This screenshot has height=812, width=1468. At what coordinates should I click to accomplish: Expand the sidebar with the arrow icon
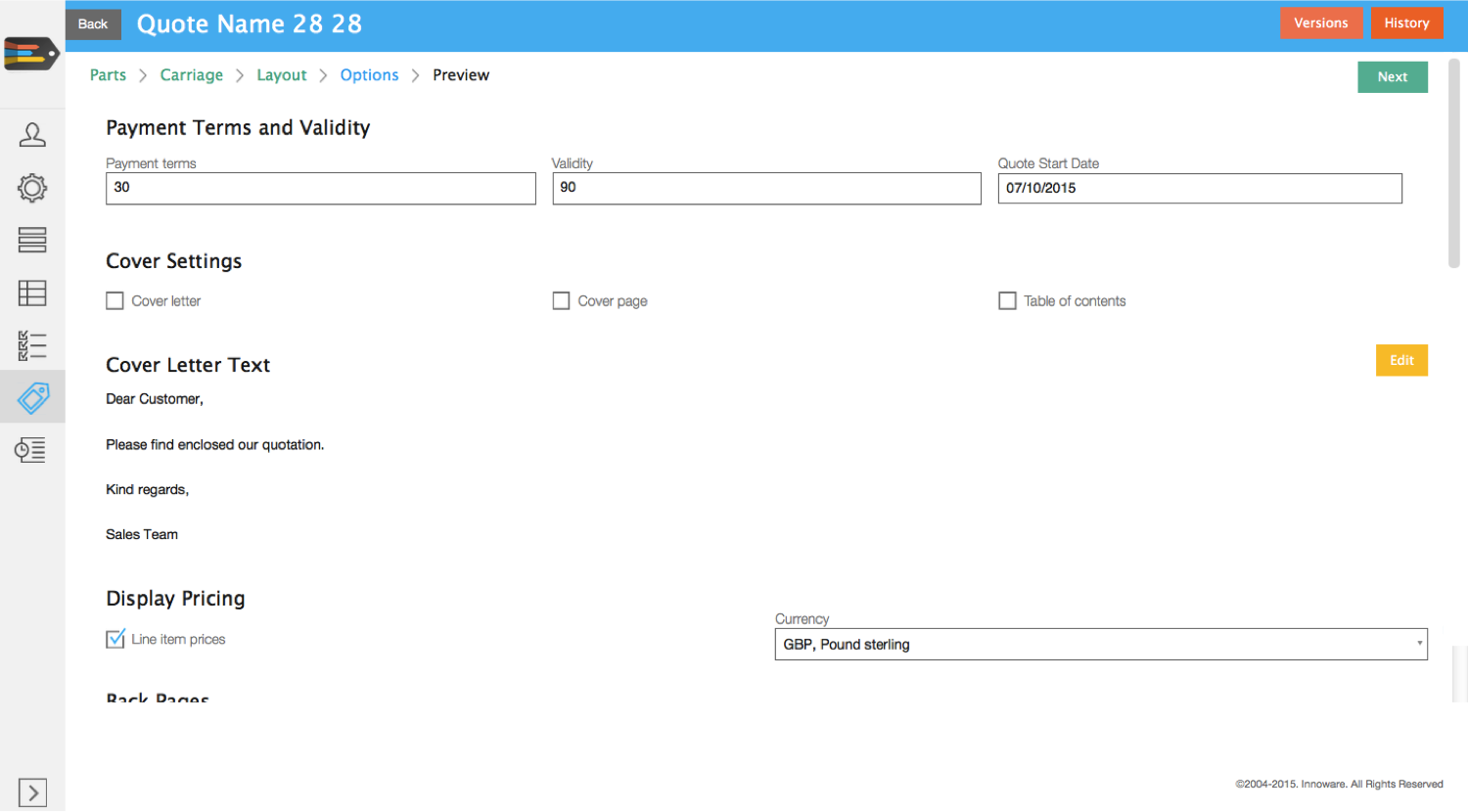tap(32, 792)
